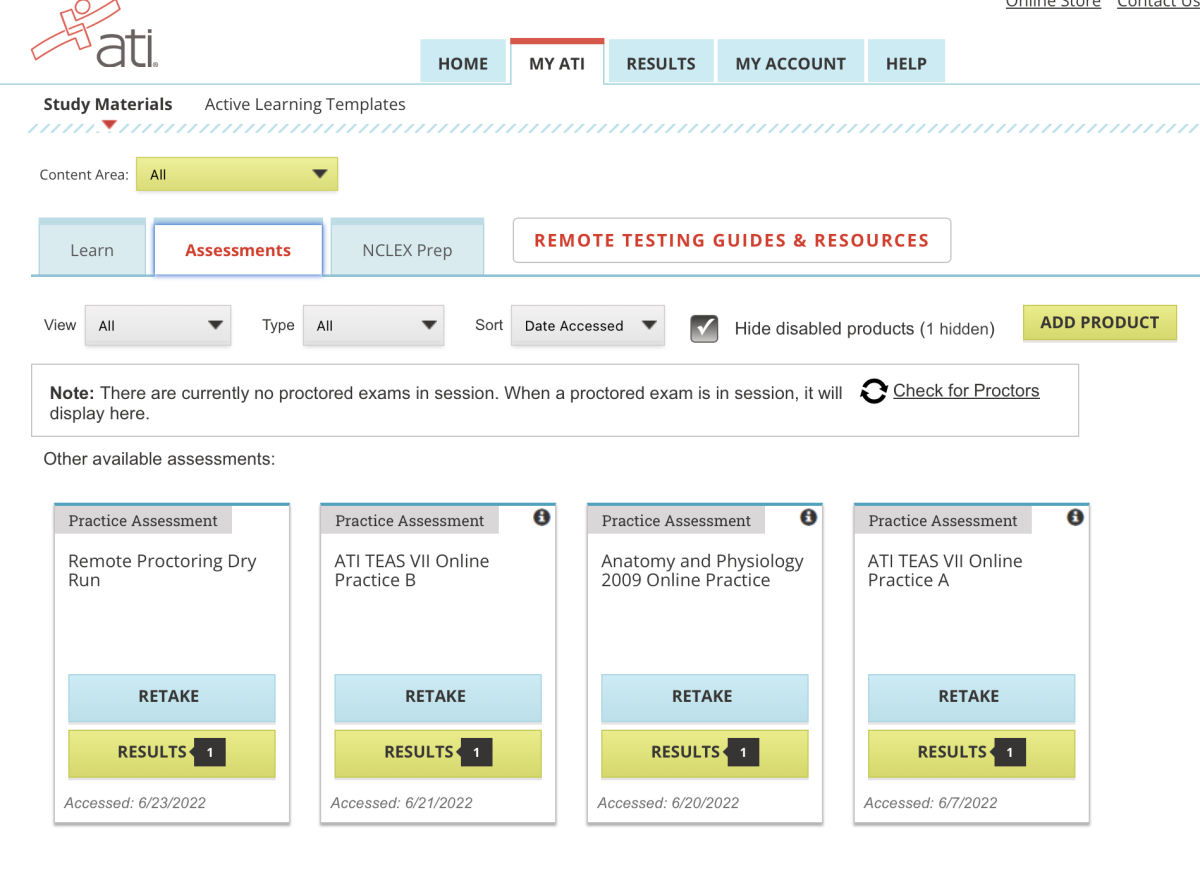This screenshot has width=1200, height=884.
Task: Open the RESULTS navigation tab
Action: click(x=661, y=63)
